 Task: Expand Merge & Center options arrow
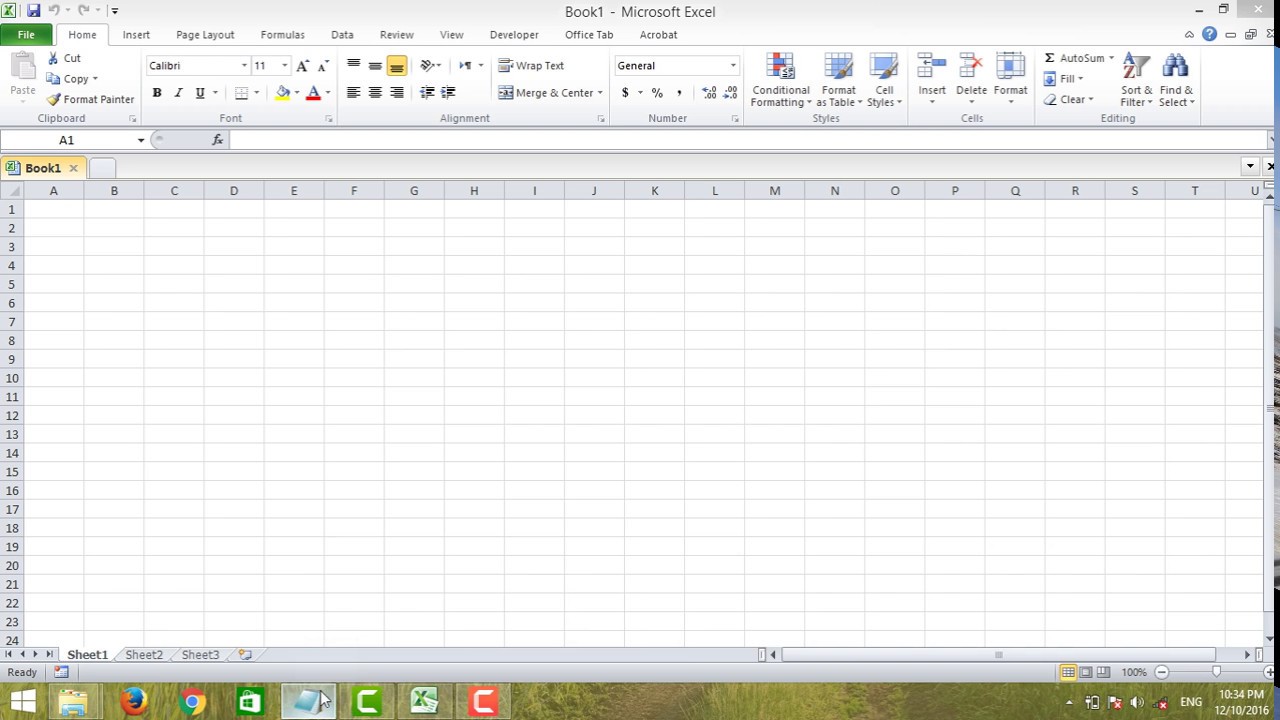pos(600,93)
